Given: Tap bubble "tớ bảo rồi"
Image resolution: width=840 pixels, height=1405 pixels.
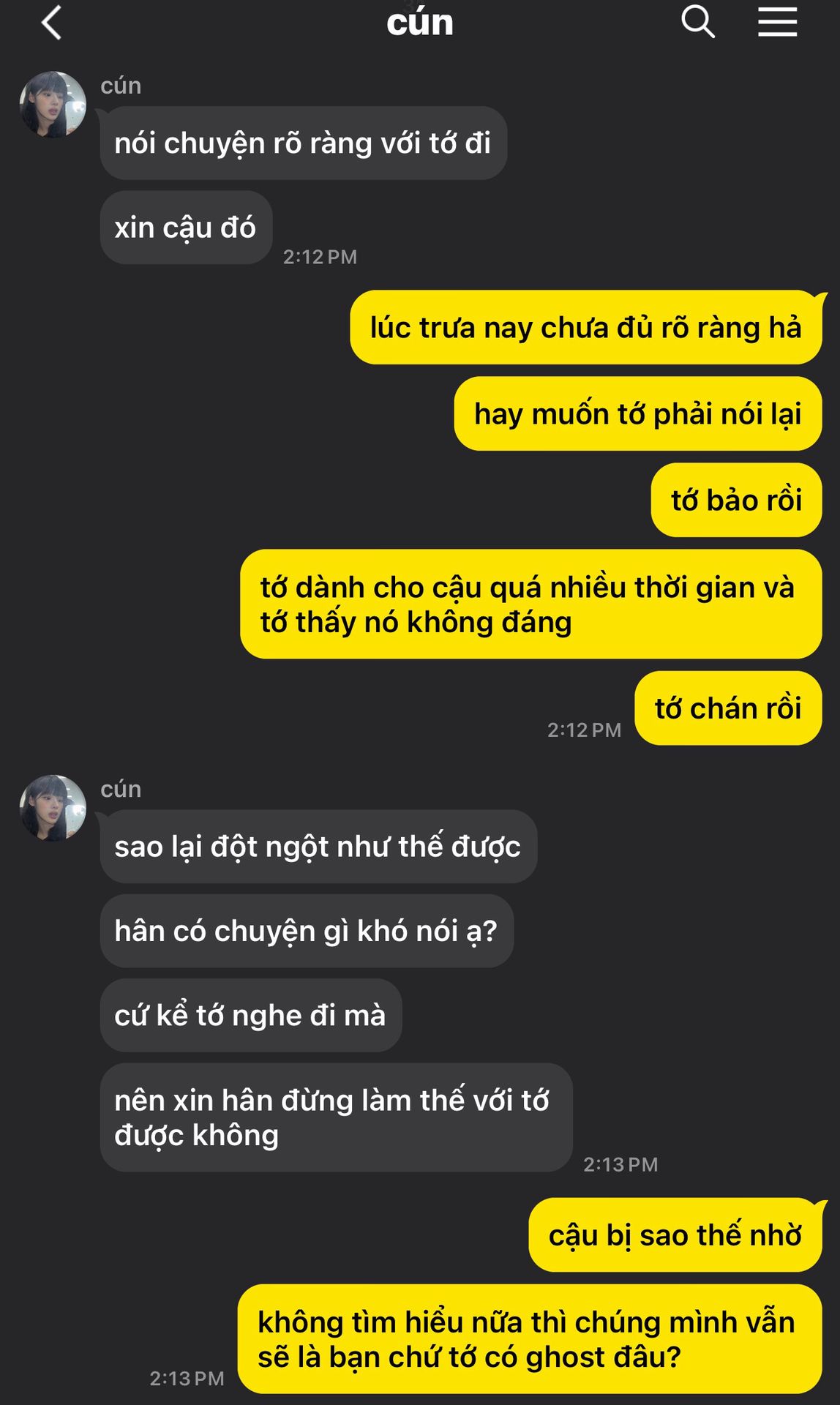Looking at the screenshot, I should [x=737, y=500].
